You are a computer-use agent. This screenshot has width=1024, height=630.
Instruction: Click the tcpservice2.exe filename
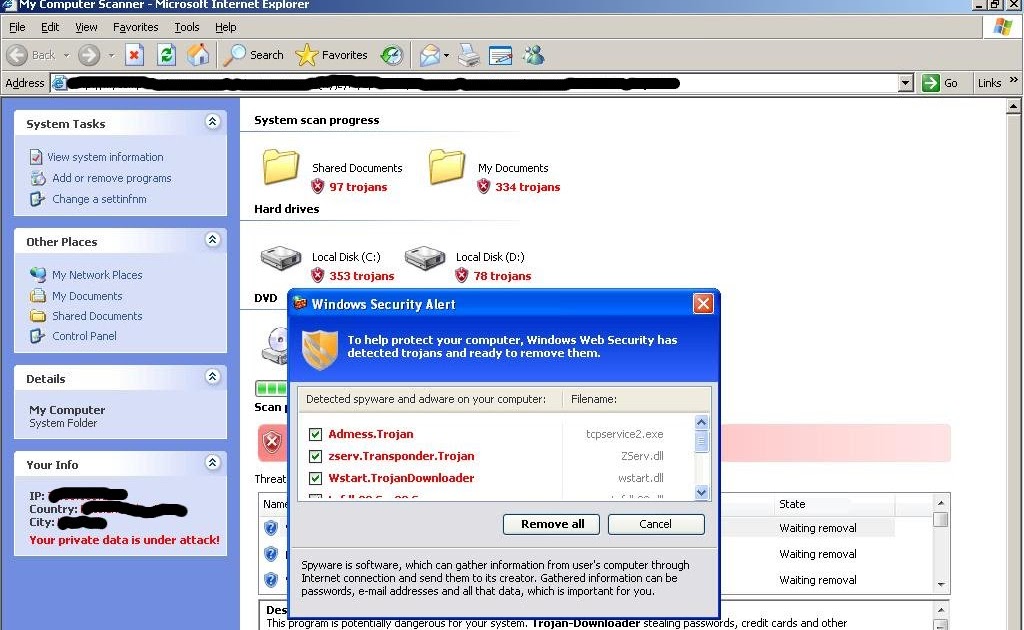coord(624,434)
